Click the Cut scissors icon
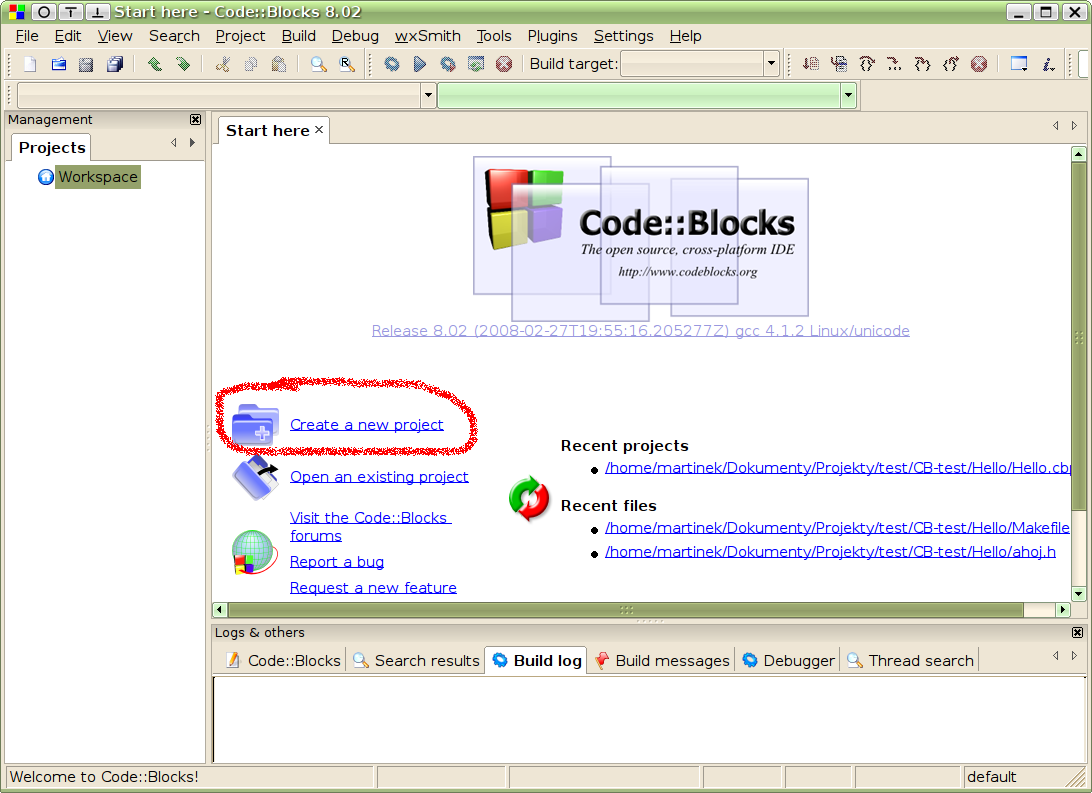1092x793 pixels. point(223,64)
